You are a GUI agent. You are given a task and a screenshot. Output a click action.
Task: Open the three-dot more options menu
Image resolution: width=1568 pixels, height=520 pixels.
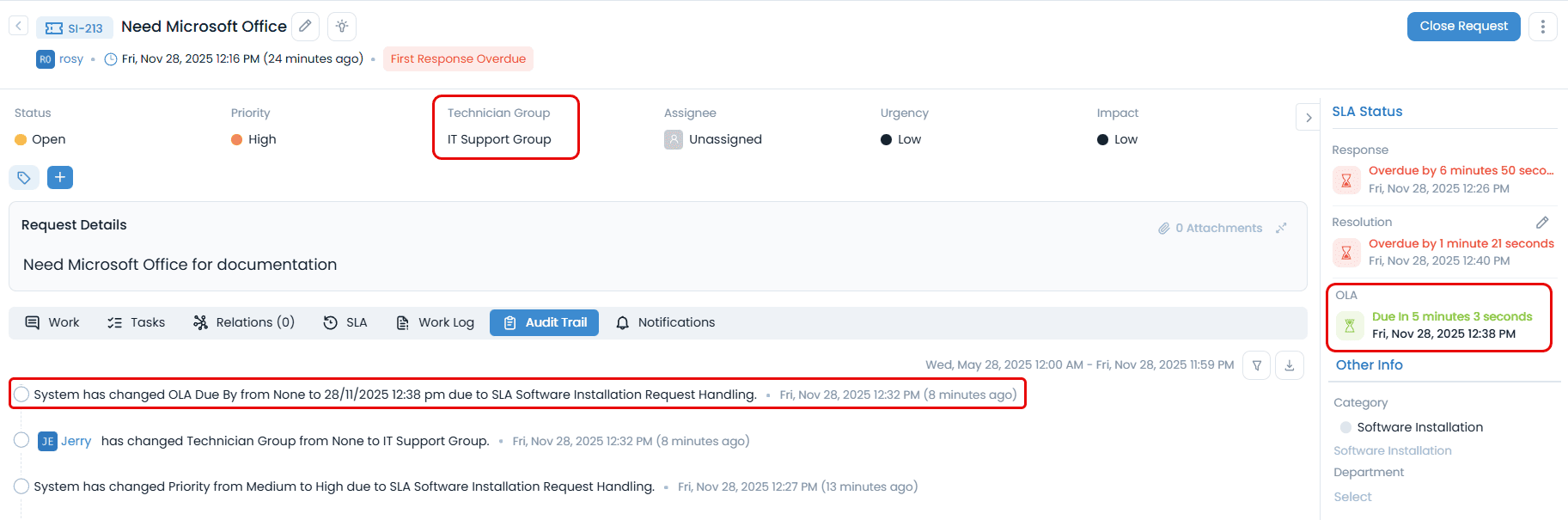(x=1543, y=27)
